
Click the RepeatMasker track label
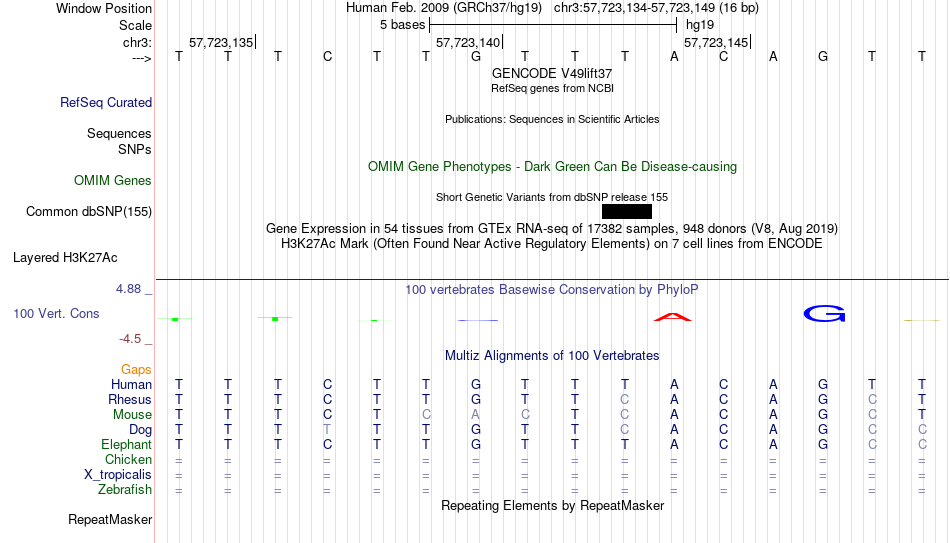(110, 519)
